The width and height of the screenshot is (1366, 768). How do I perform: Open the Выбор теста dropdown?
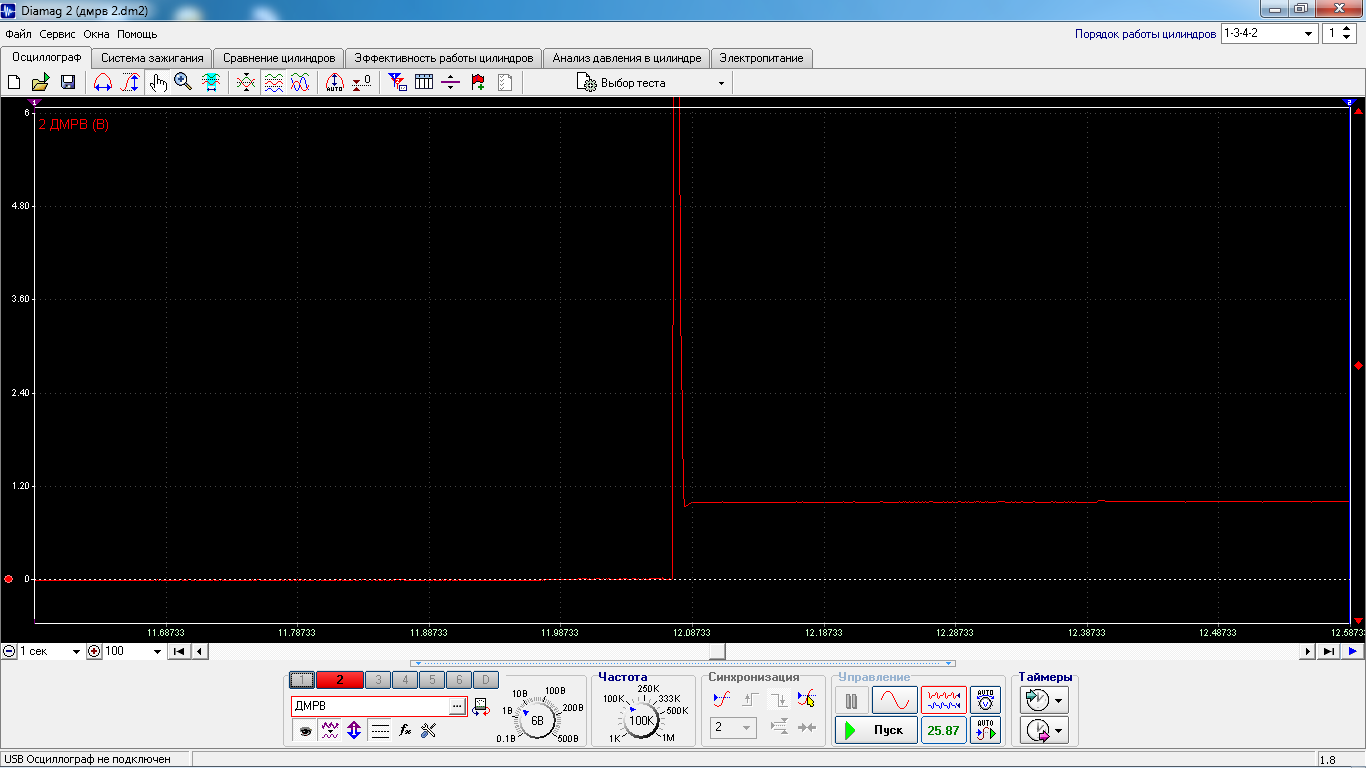651,83
